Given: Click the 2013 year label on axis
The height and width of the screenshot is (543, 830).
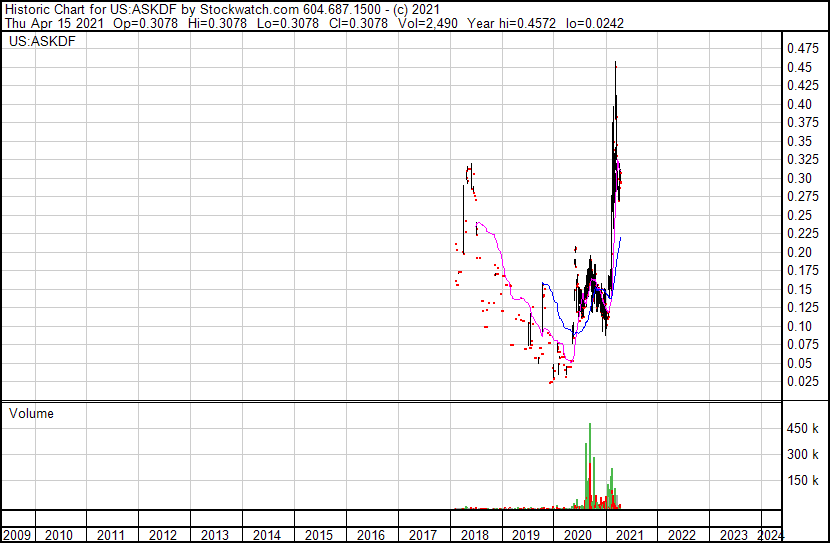Looking at the screenshot, I should click(x=214, y=535).
